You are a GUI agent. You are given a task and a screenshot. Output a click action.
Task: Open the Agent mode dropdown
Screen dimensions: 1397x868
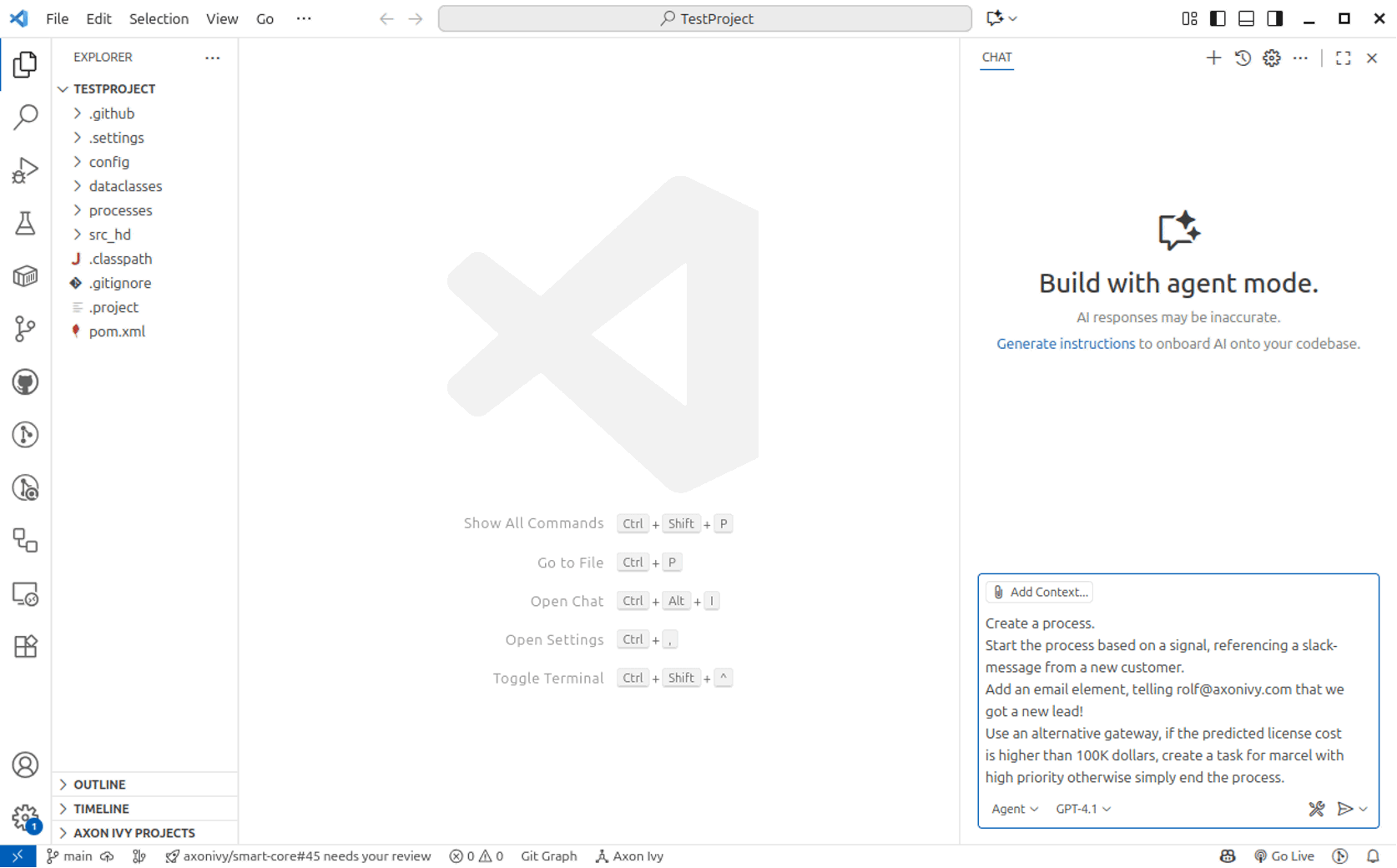tap(1015, 809)
